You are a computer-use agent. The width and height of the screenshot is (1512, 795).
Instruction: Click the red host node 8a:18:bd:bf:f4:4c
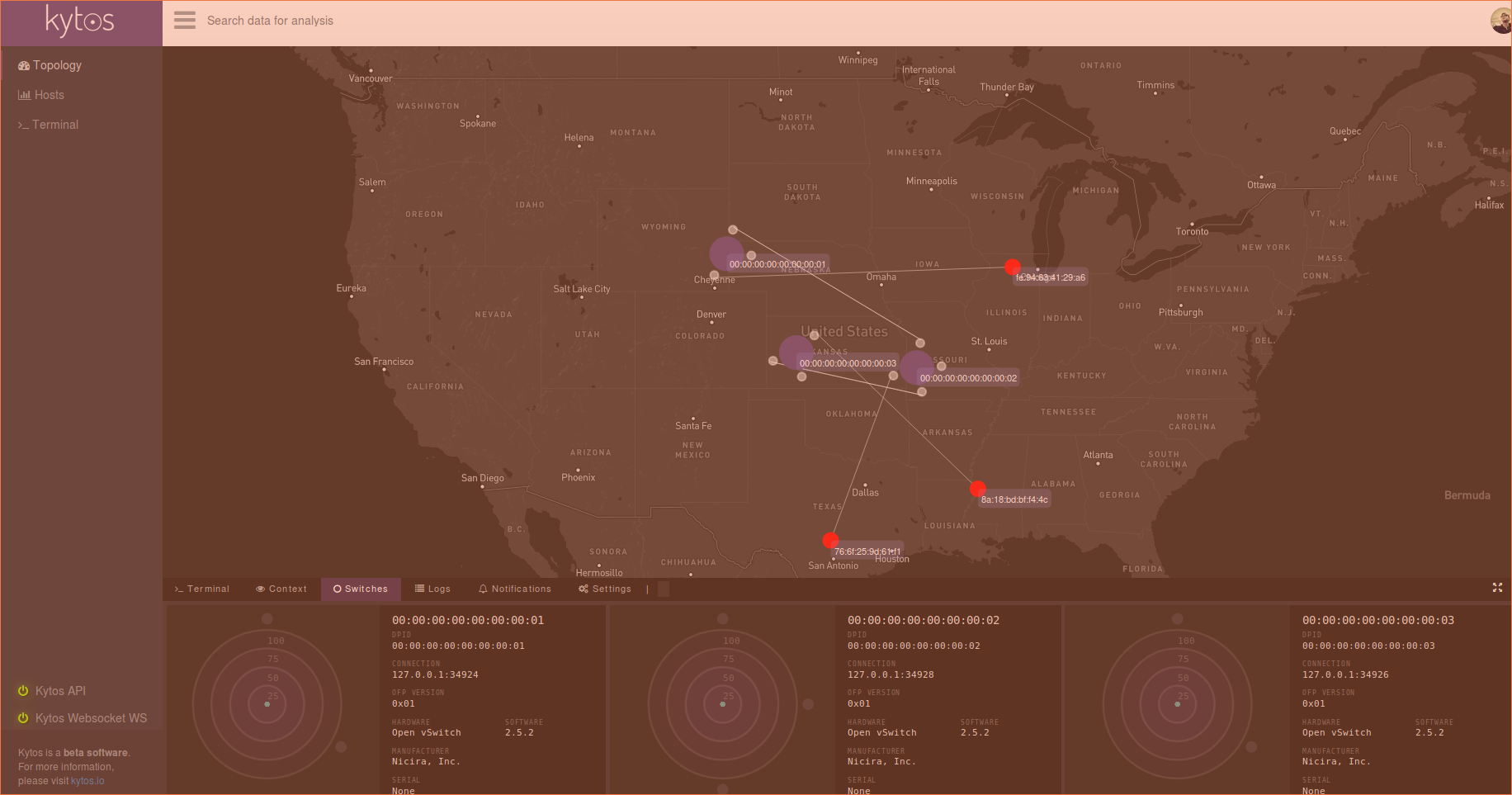[x=978, y=489]
